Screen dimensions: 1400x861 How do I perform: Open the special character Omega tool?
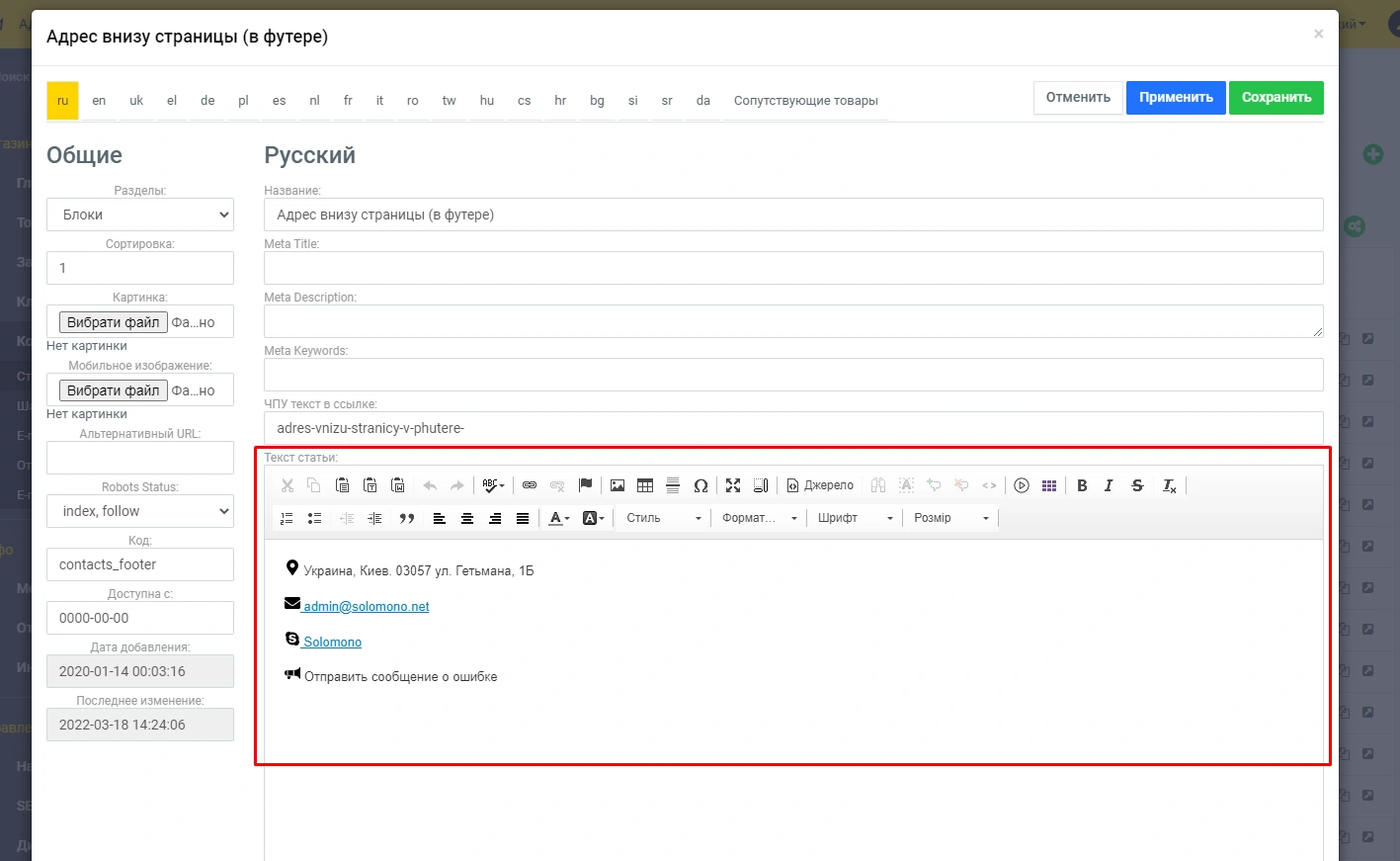pos(700,485)
